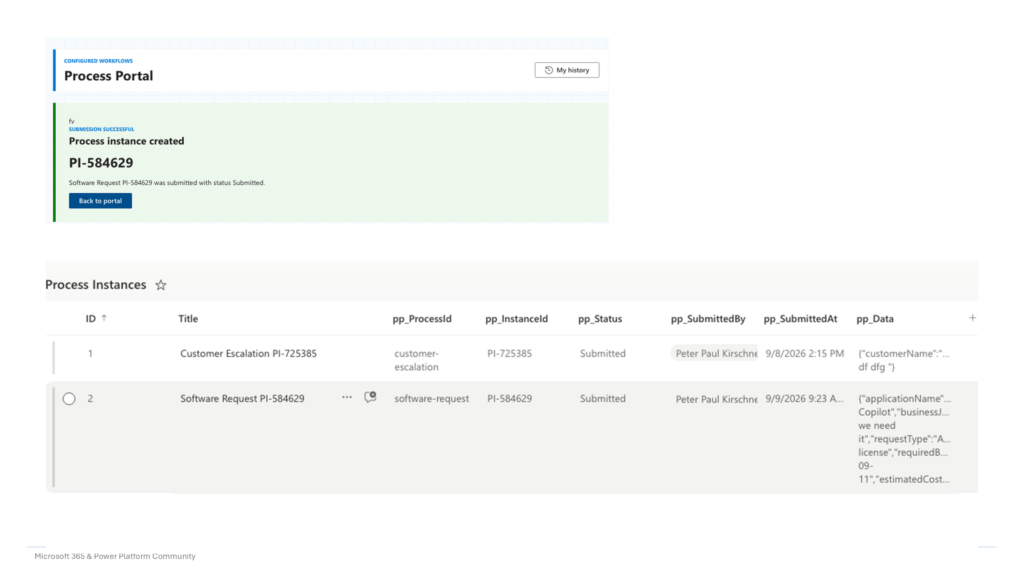The image size is (1024, 576).
Task: Open Software Request PI-584629 item
Action: coord(242,398)
